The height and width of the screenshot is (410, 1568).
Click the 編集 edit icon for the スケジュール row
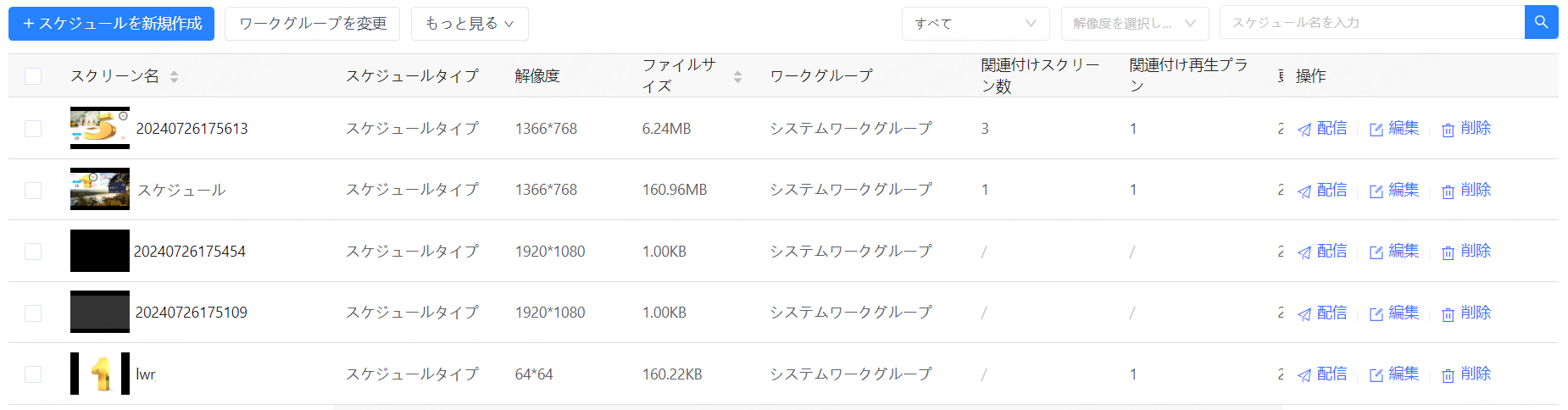(1376, 191)
